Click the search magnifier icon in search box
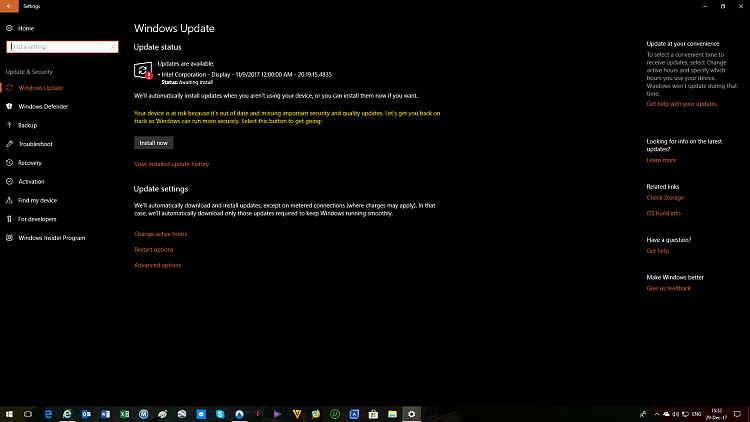This screenshot has width=750, height=422. 113,47
